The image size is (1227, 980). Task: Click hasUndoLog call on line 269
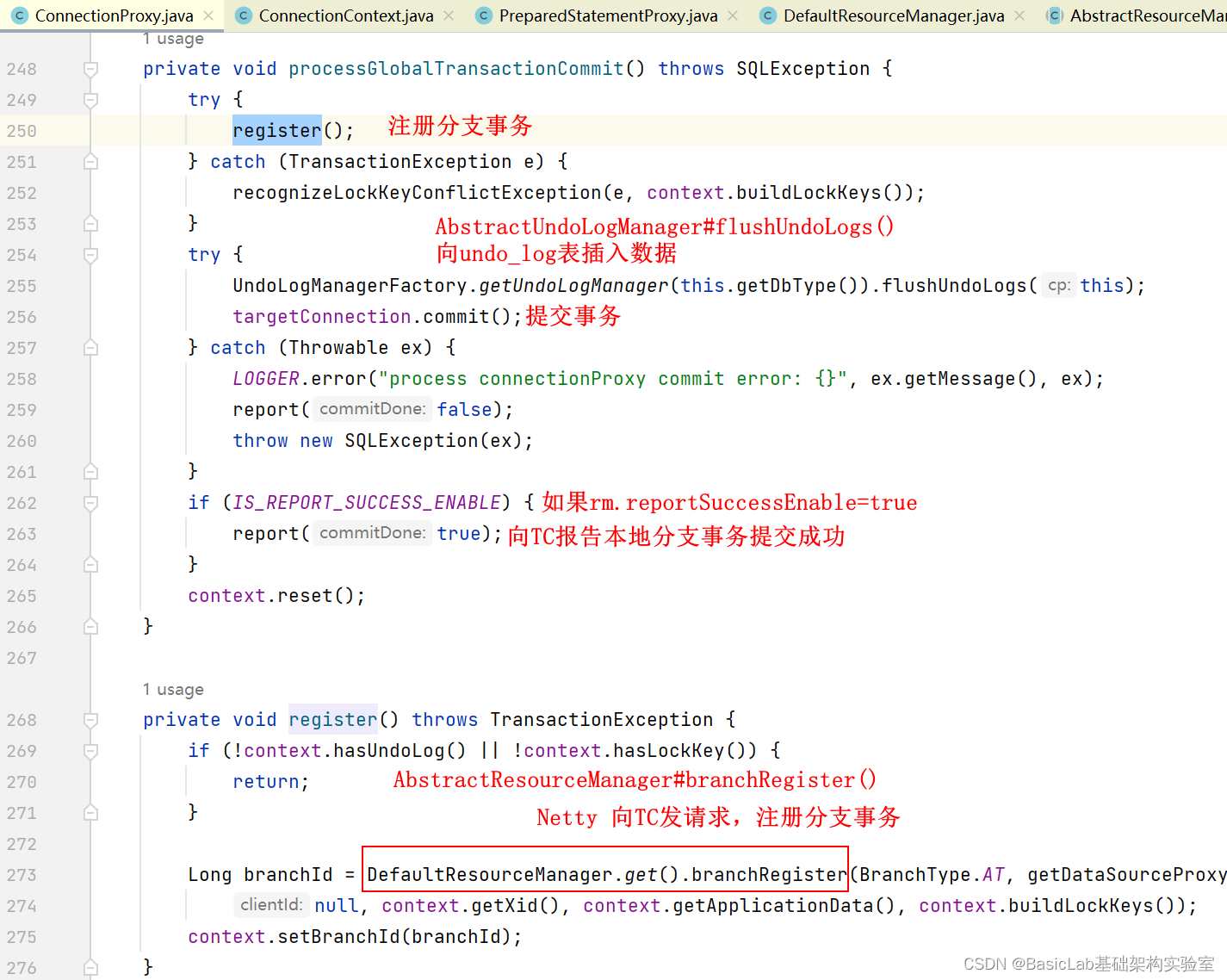coord(389,751)
